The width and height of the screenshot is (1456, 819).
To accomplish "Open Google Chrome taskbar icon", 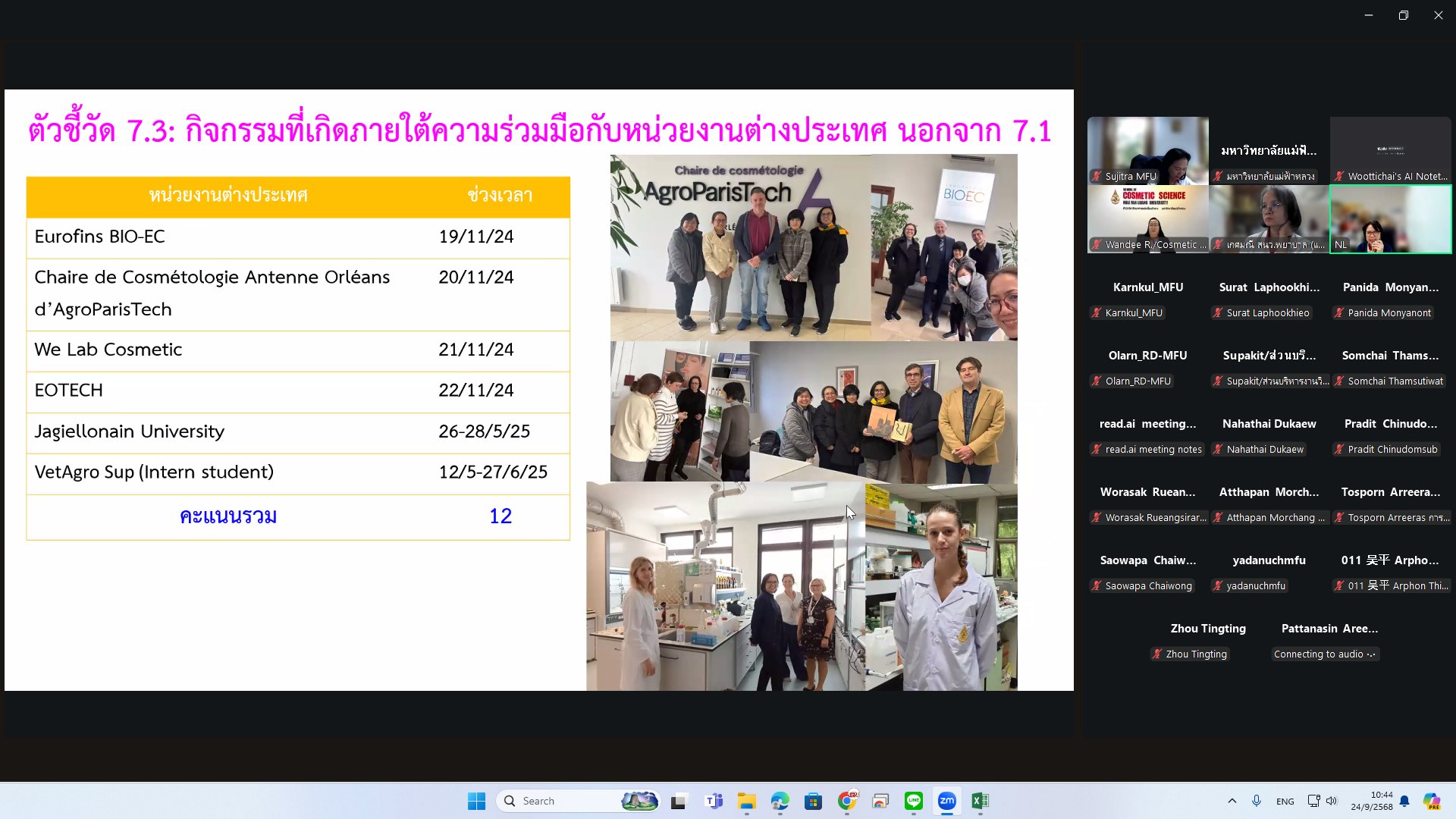I will pyautogui.click(x=847, y=801).
